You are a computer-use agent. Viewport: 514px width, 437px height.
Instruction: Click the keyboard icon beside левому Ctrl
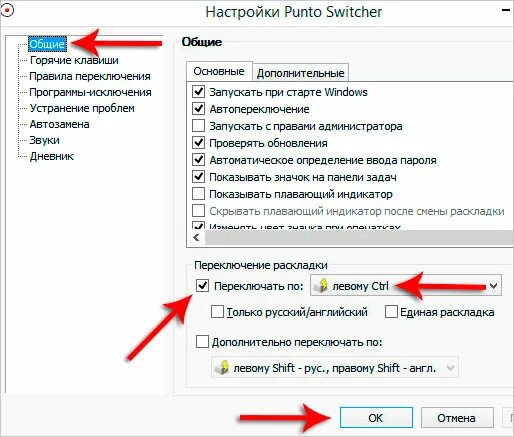321,286
